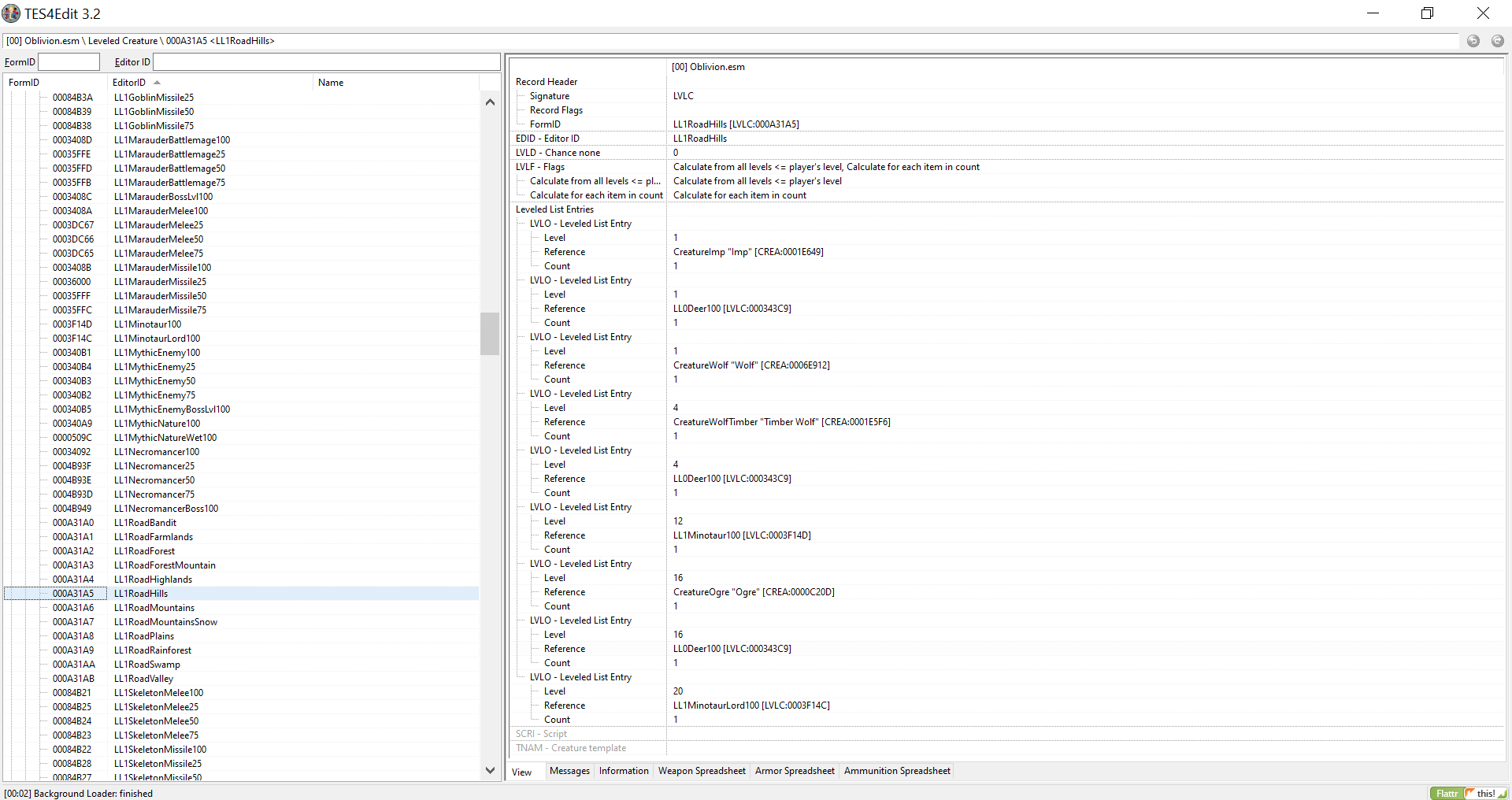Click the LL1Minotaur100 [LVLC:0003F14D] reference value
This screenshot has height=800, width=1512.
pyautogui.click(x=742, y=535)
